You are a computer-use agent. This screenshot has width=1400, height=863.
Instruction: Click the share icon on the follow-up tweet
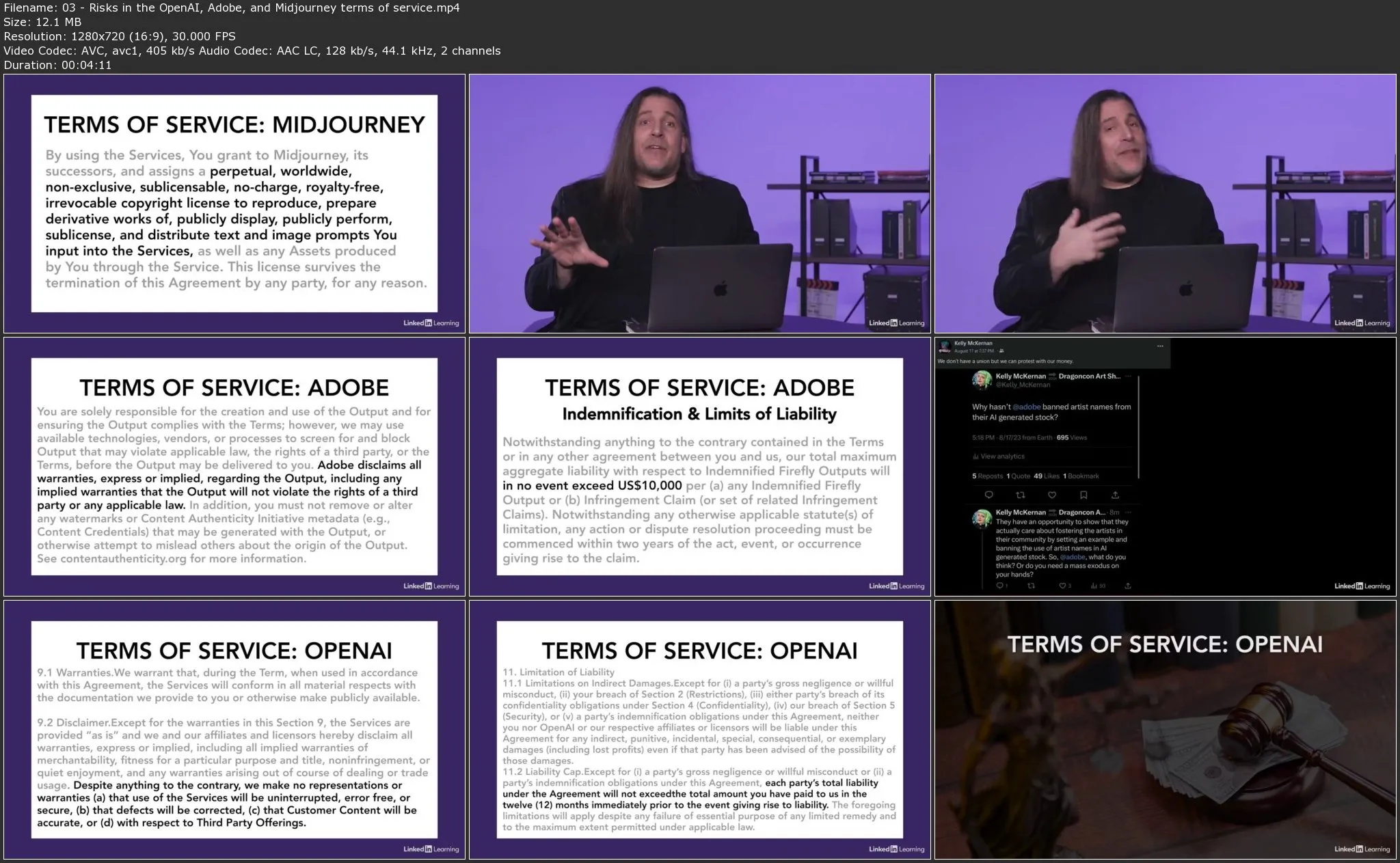(x=1127, y=586)
